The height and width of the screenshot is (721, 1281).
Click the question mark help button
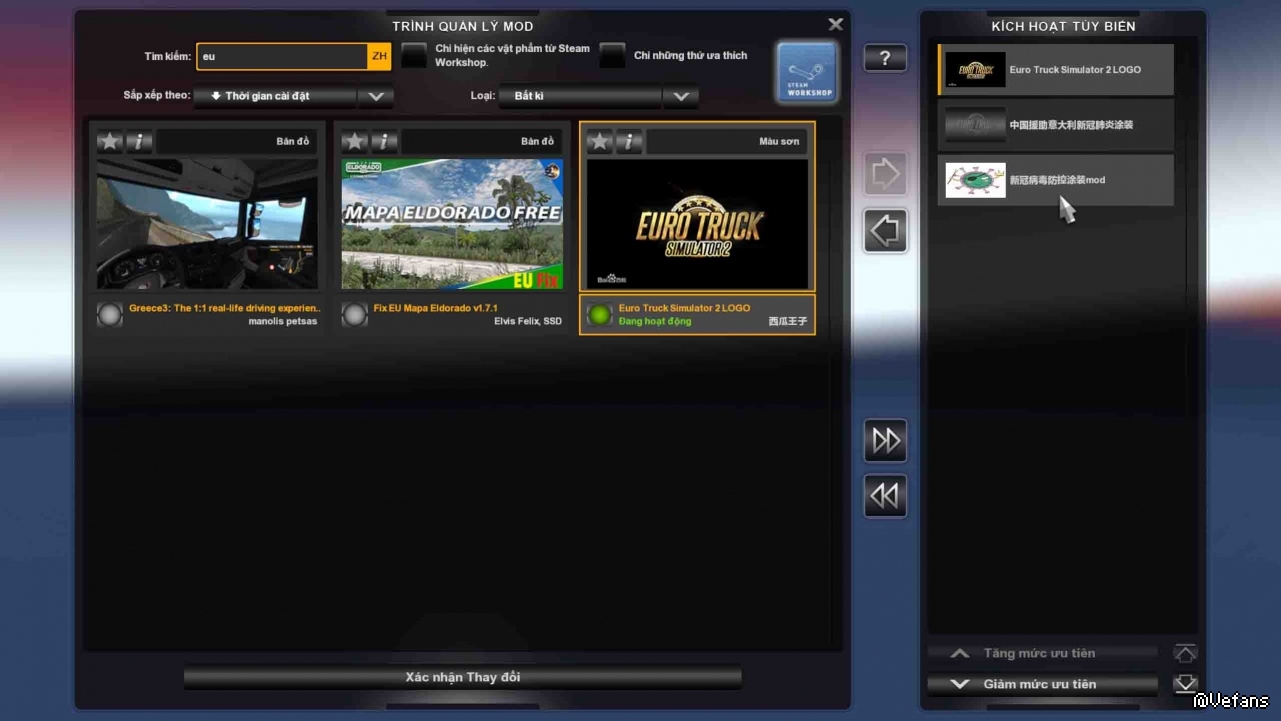click(885, 58)
